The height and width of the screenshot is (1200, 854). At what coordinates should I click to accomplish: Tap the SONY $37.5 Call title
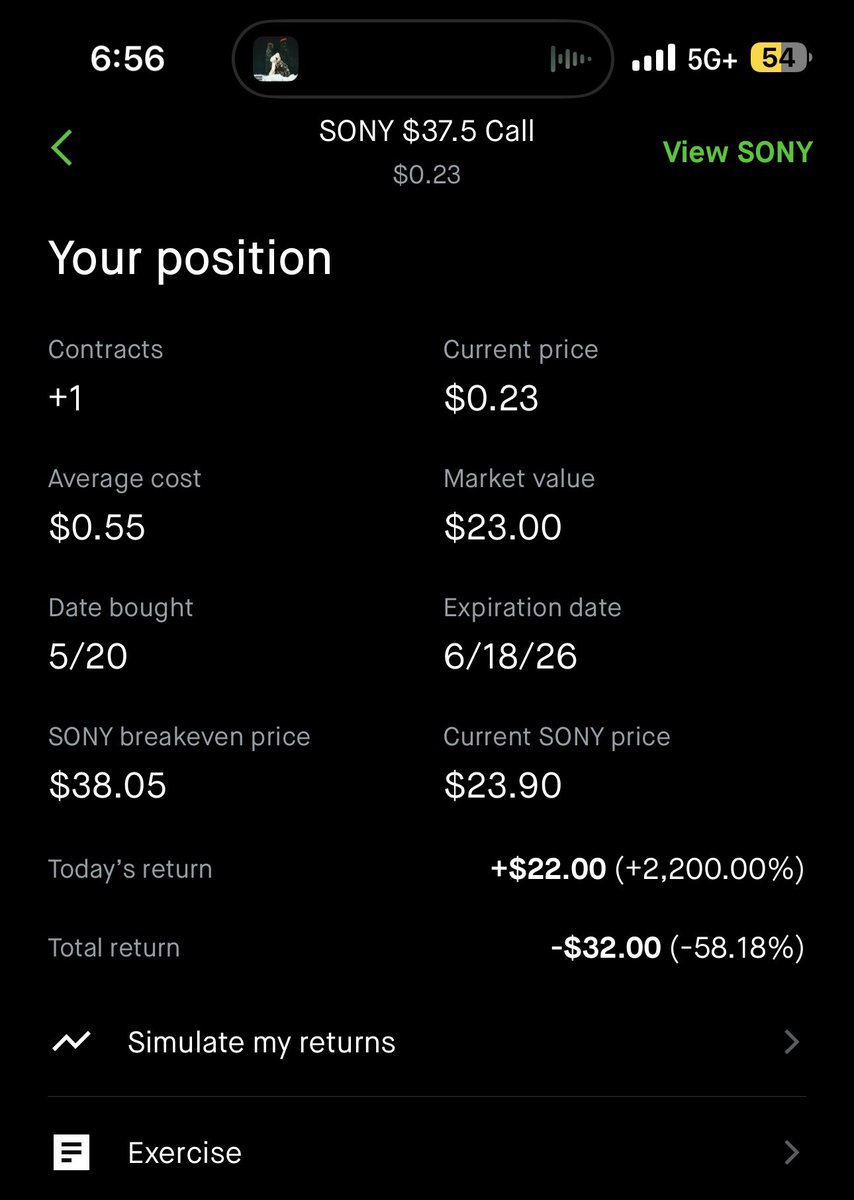click(x=427, y=131)
